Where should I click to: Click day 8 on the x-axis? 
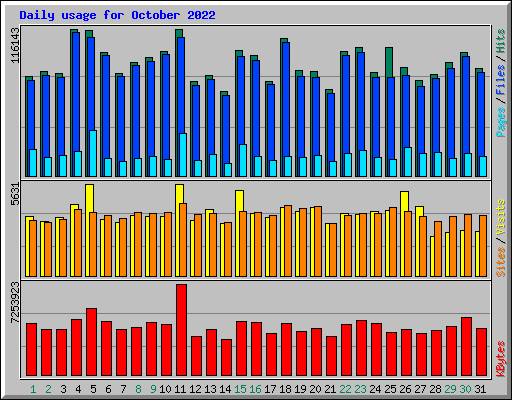(138, 389)
